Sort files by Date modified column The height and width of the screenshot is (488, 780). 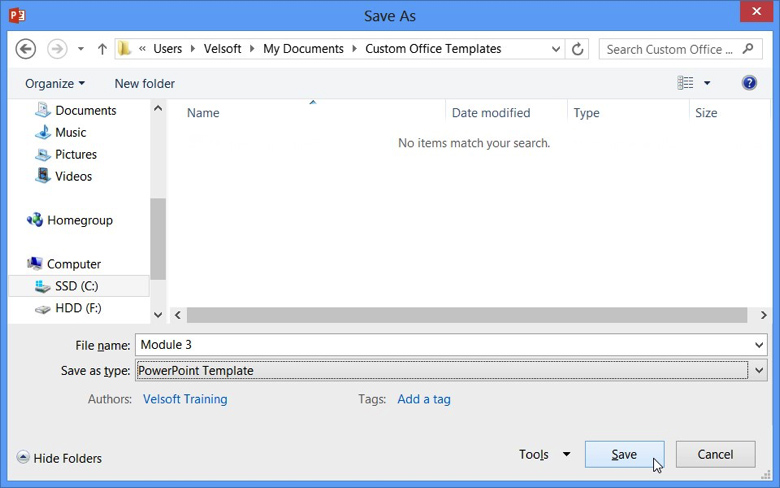coord(491,113)
